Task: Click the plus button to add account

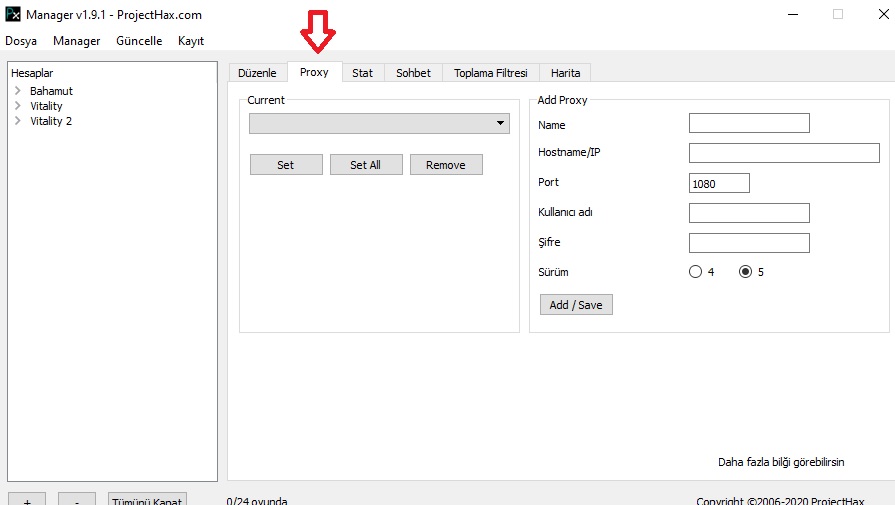Action: pyautogui.click(x=26, y=499)
